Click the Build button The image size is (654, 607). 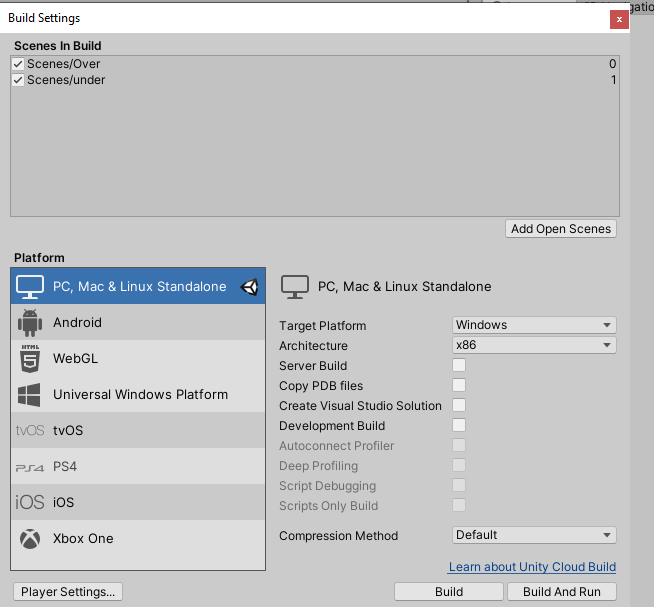coord(449,592)
